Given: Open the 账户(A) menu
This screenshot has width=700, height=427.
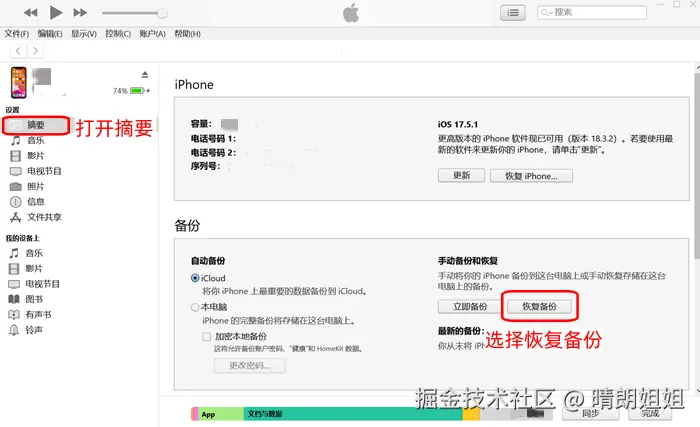Looking at the screenshot, I should pyautogui.click(x=152, y=33).
